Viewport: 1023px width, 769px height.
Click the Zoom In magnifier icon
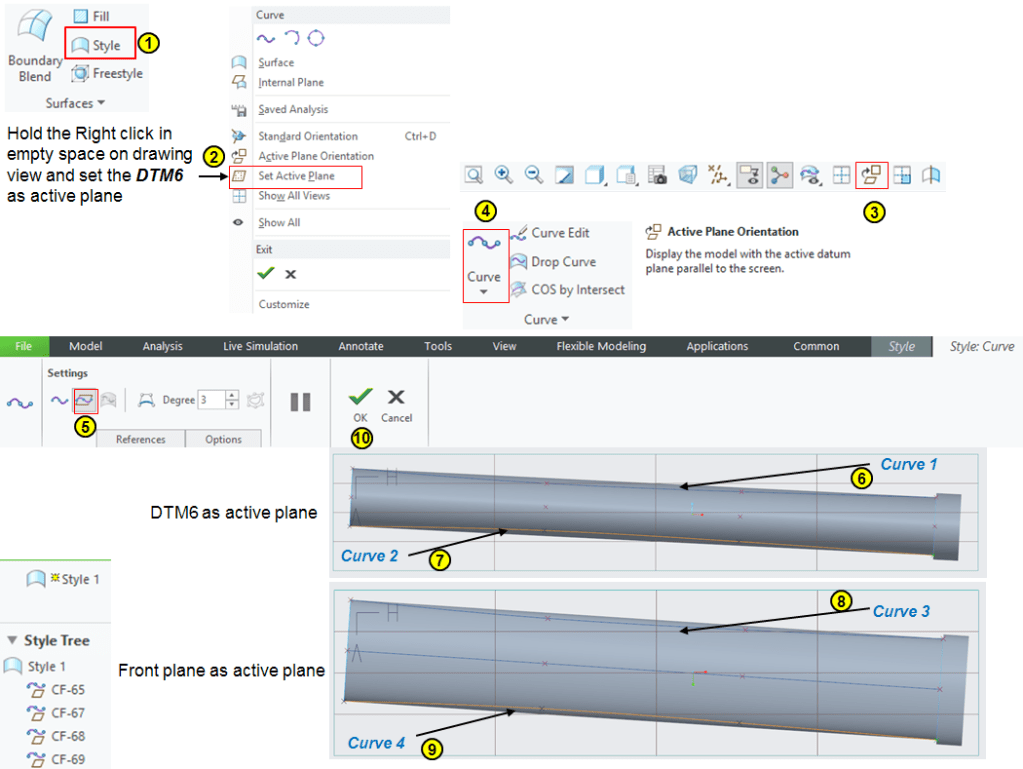pyautogui.click(x=504, y=175)
